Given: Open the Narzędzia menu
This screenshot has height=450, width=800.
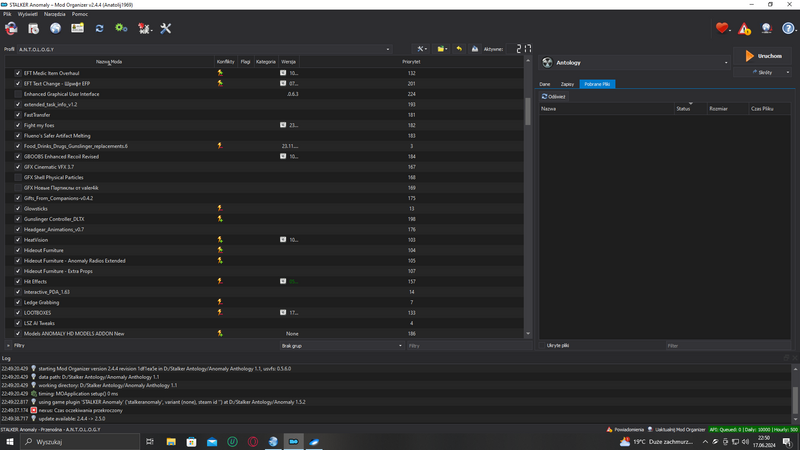Looking at the screenshot, I should coord(54,15).
